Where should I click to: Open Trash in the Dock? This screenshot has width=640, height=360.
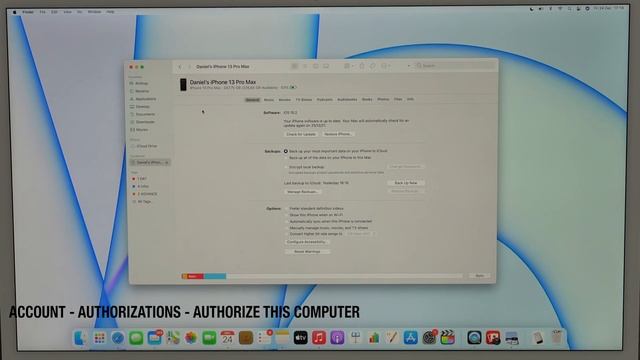pos(557,338)
